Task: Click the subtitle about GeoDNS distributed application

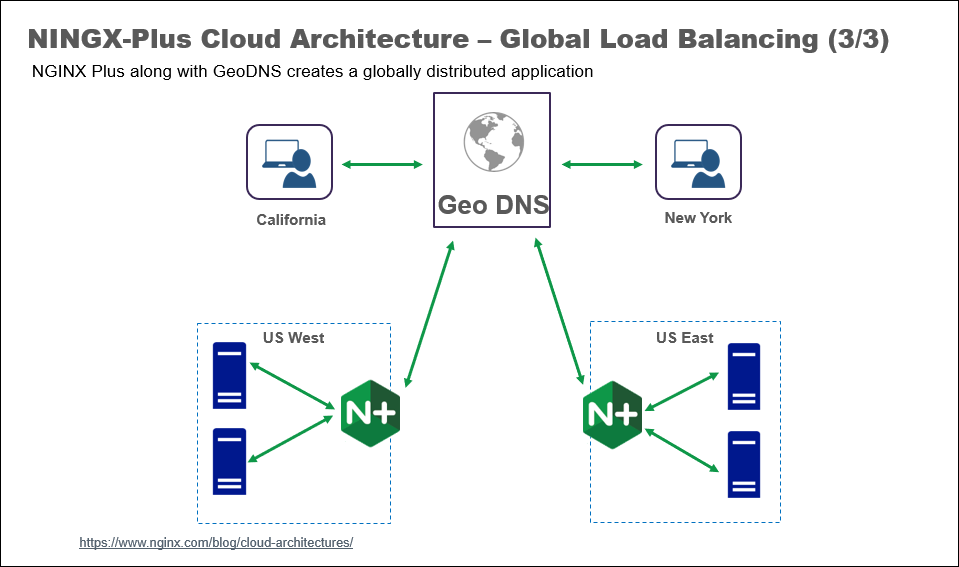Action: (x=312, y=72)
